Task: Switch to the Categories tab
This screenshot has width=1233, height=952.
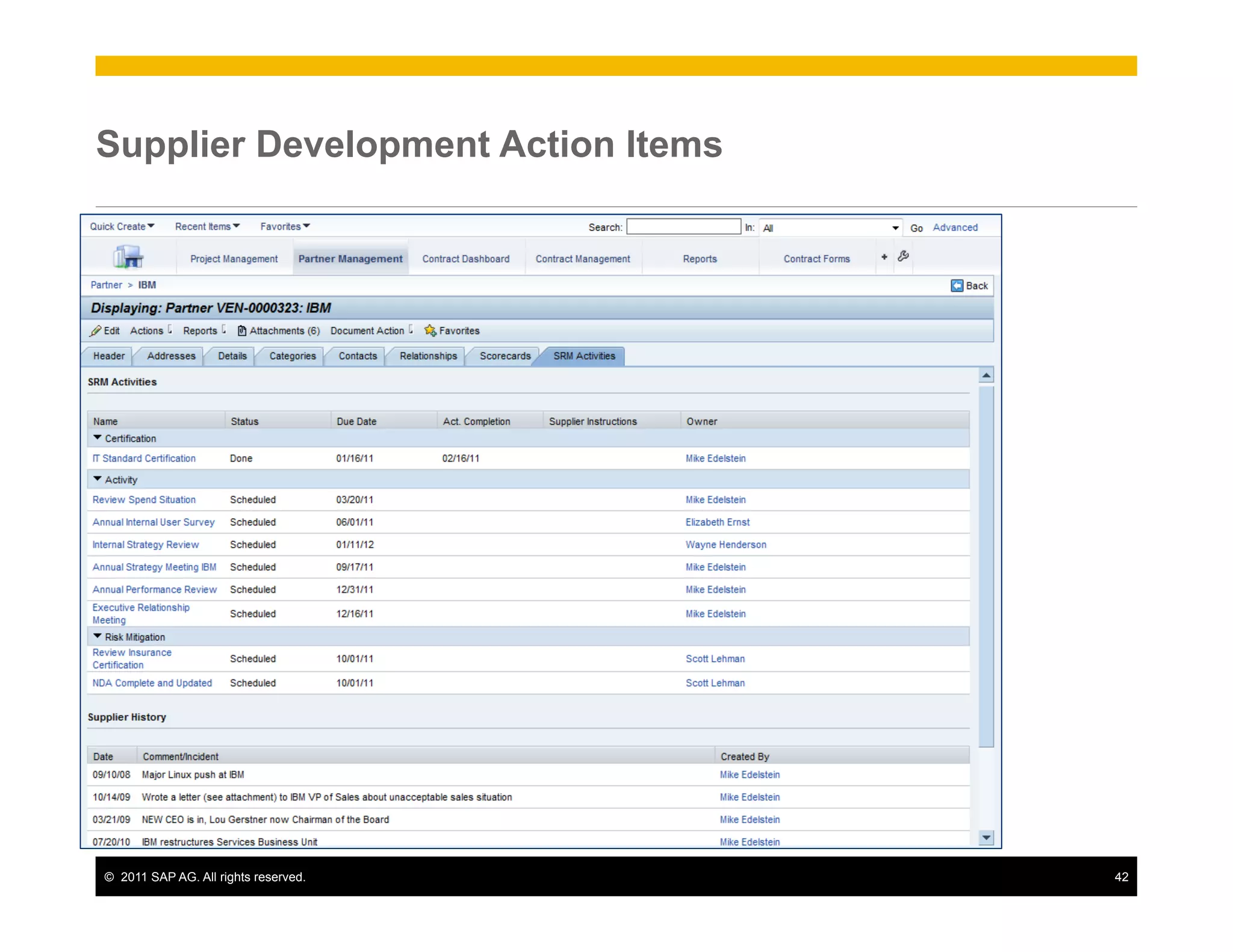Action: (x=292, y=356)
